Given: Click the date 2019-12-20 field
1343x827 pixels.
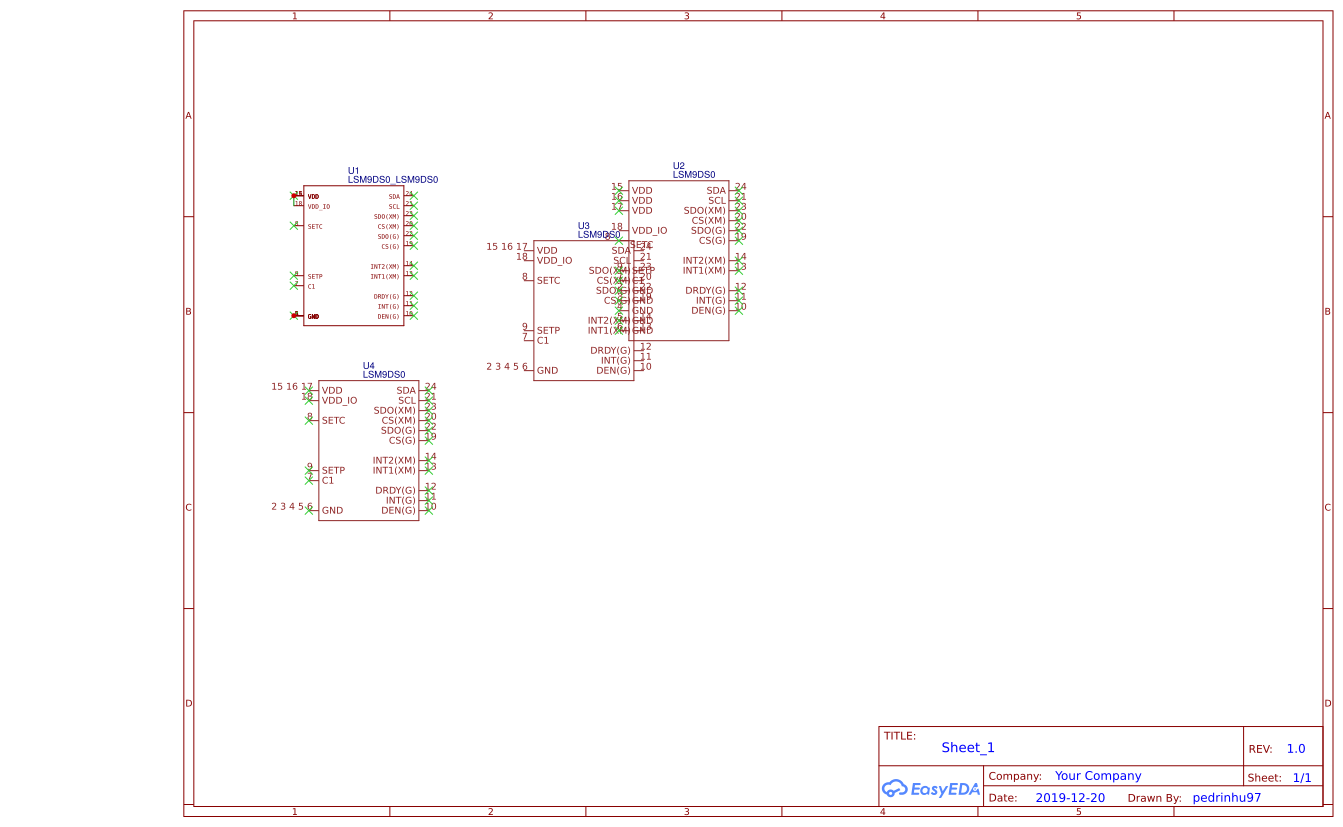Looking at the screenshot, I should click(1069, 798).
